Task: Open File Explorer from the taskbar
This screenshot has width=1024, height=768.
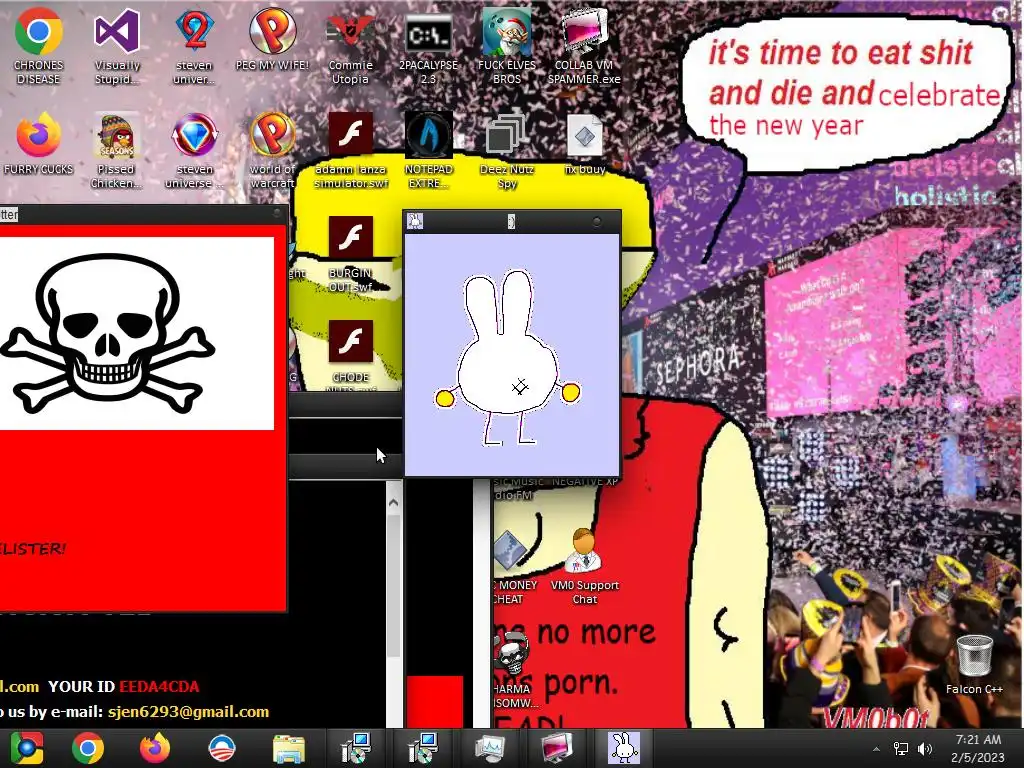Action: [289, 748]
